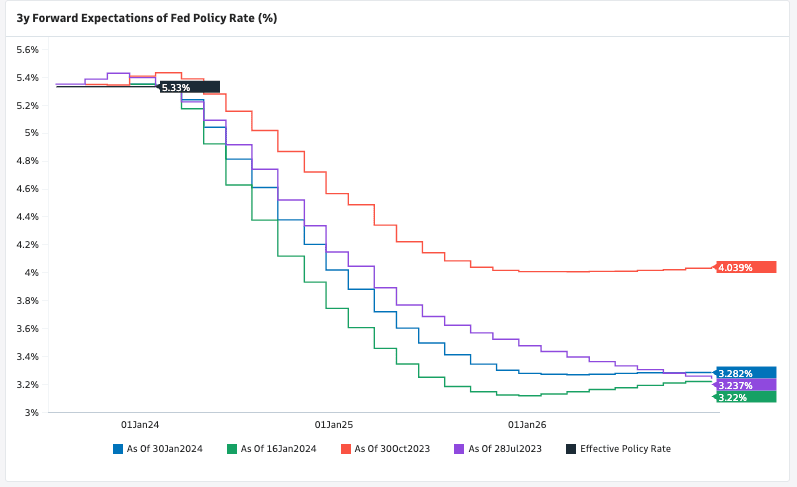
Task: Toggle the As Of 30Oct2023 legend text
Action: click(392, 449)
